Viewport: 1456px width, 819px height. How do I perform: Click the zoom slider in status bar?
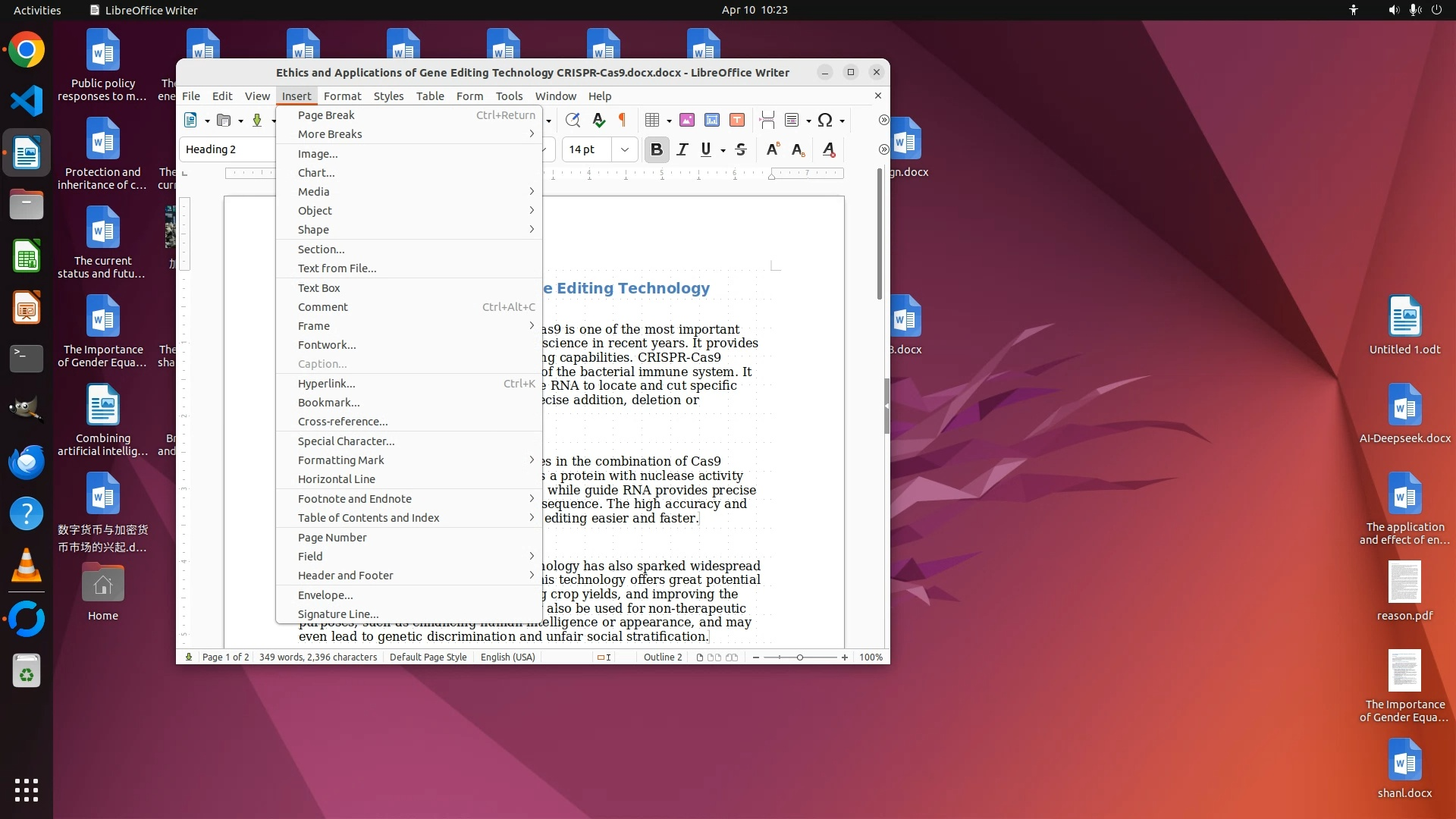799,657
